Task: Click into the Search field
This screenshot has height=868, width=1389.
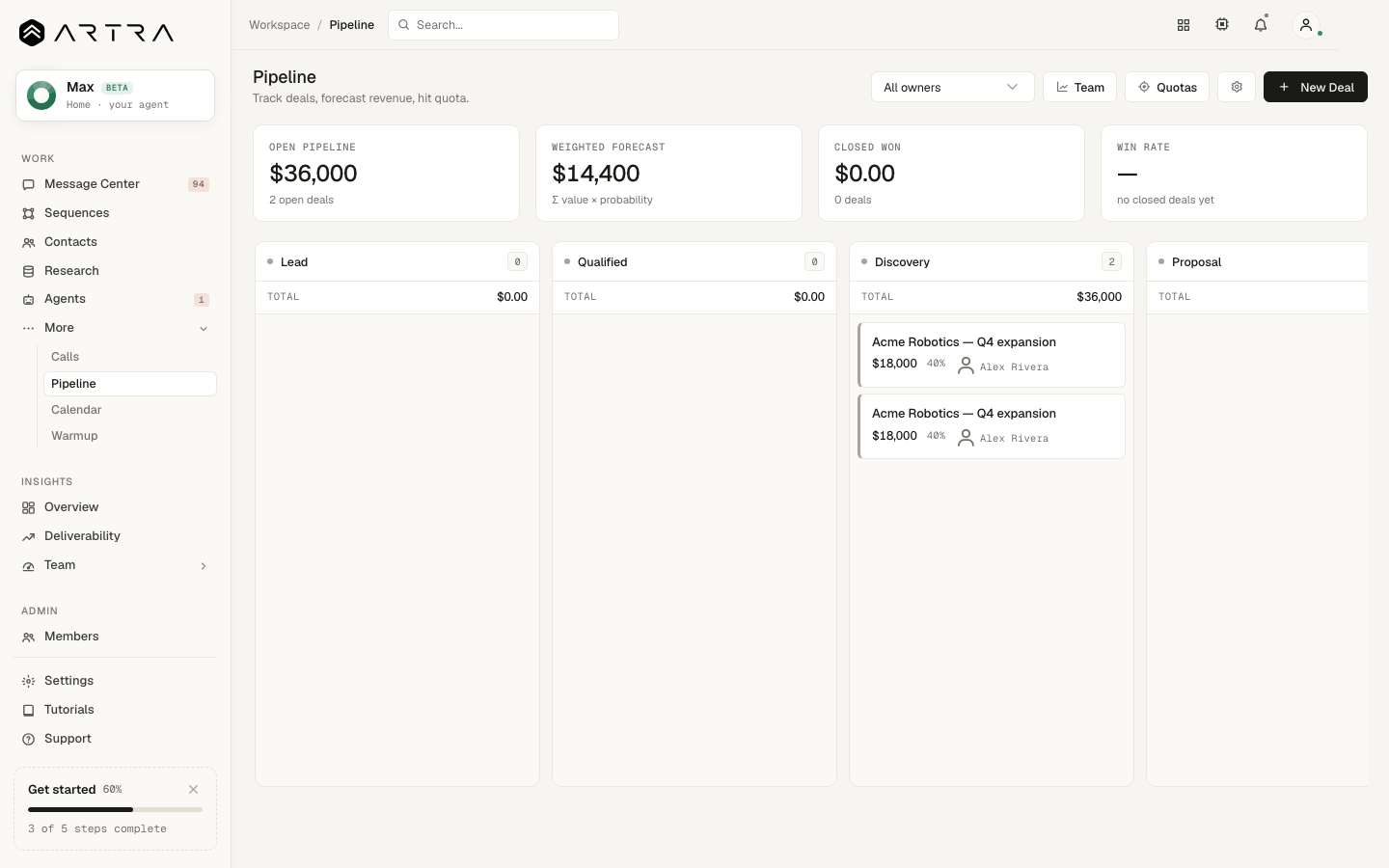Action: tap(504, 25)
